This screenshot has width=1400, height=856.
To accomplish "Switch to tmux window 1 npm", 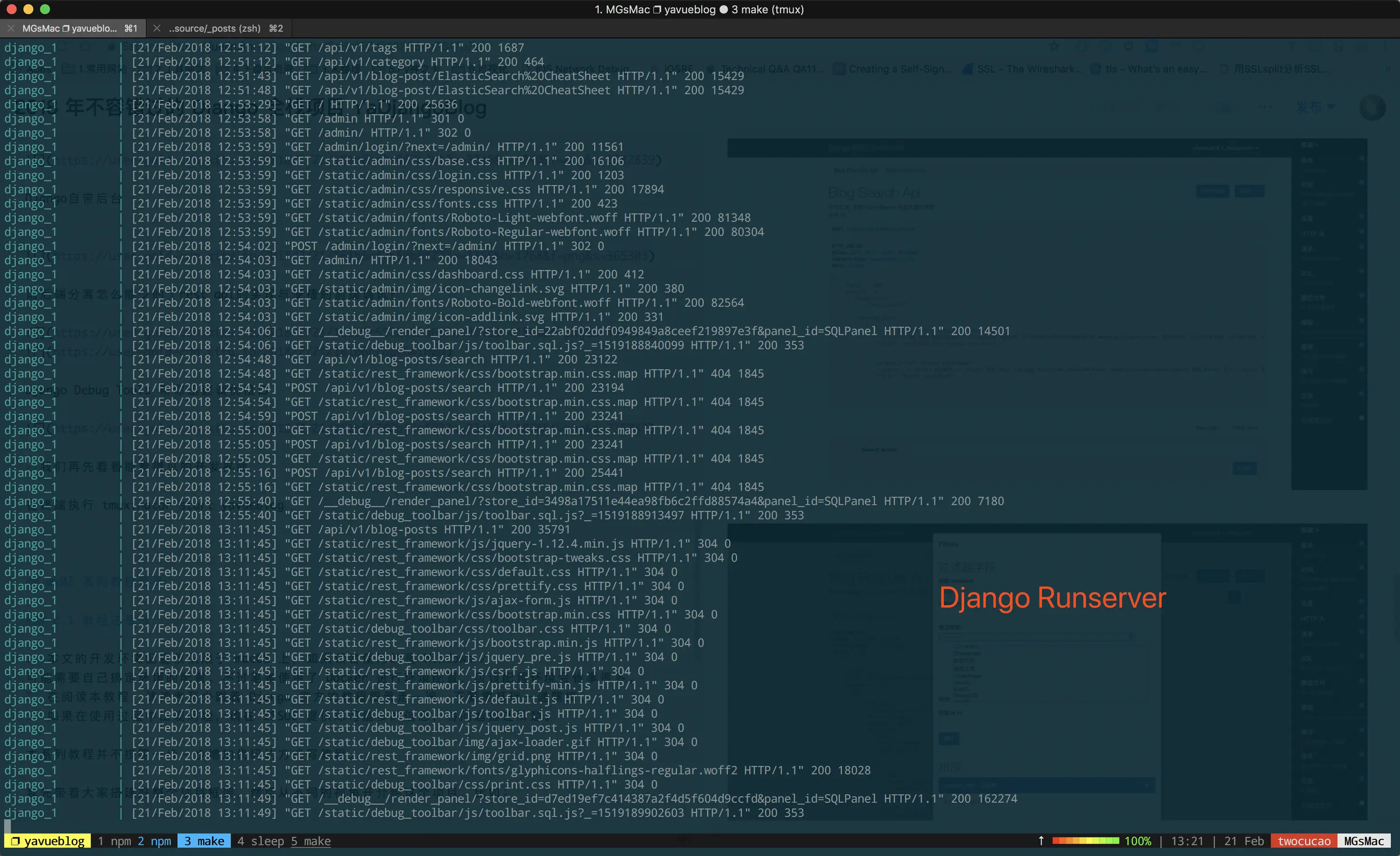I will coord(114,841).
